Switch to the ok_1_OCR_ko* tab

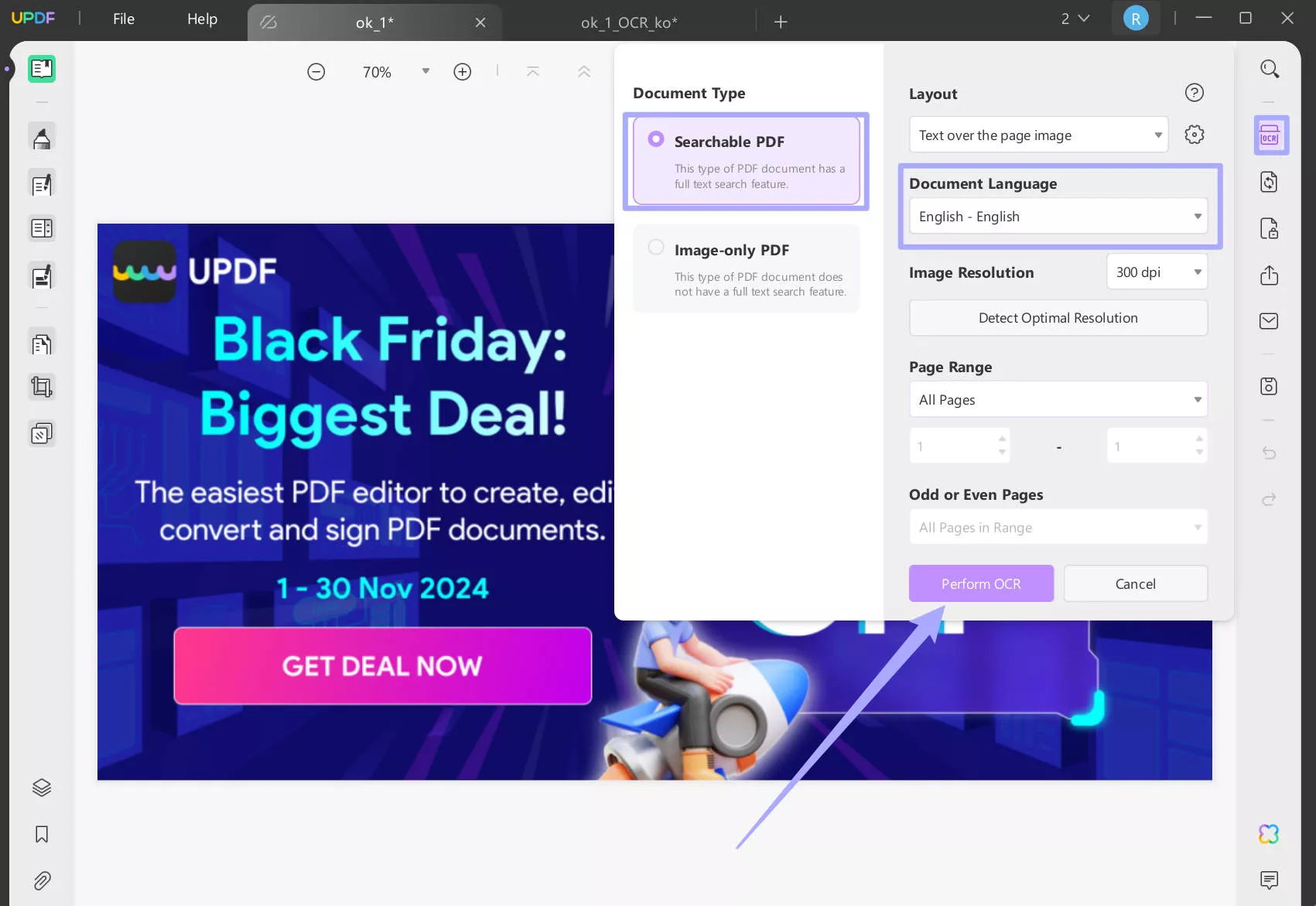click(x=629, y=22)
